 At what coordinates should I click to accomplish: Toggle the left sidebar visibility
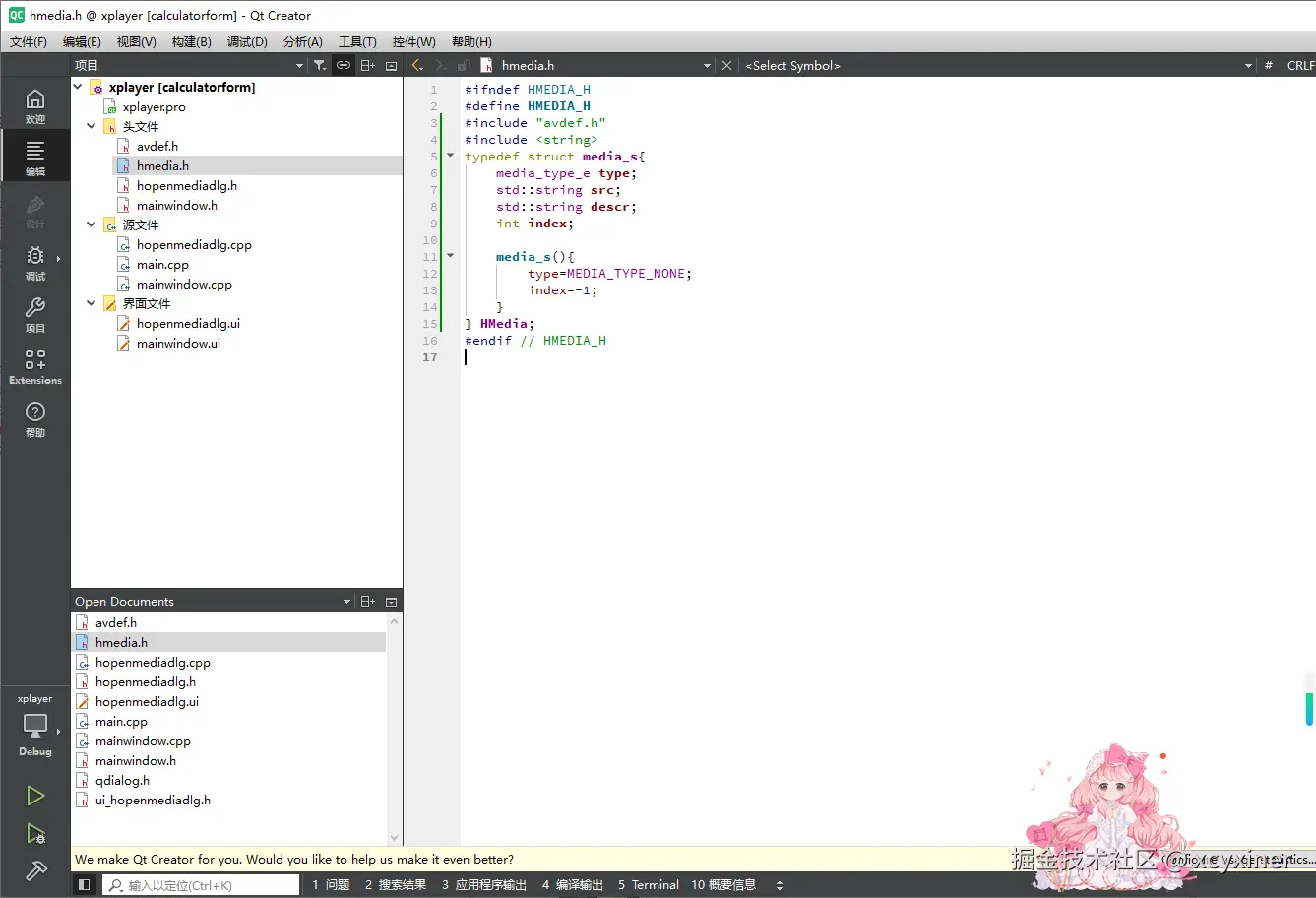point(85,885)
